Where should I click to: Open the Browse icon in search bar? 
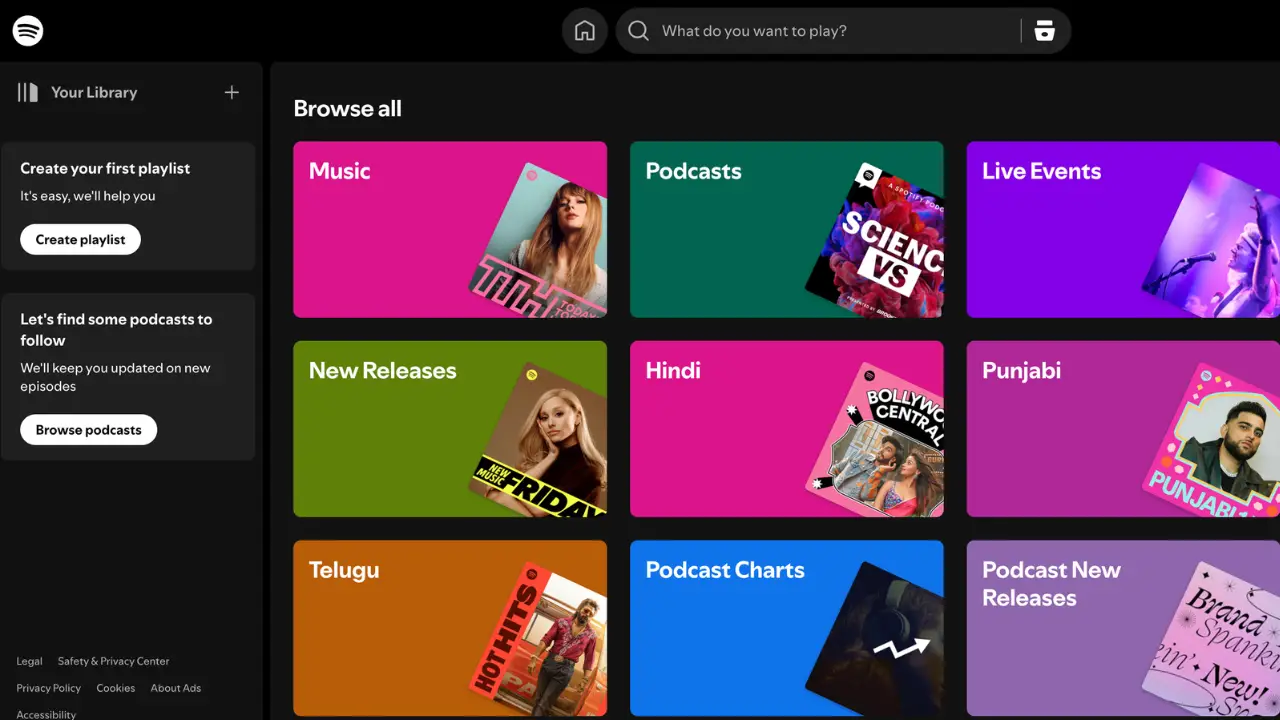pyautogui.click(x=1045, y=31)
